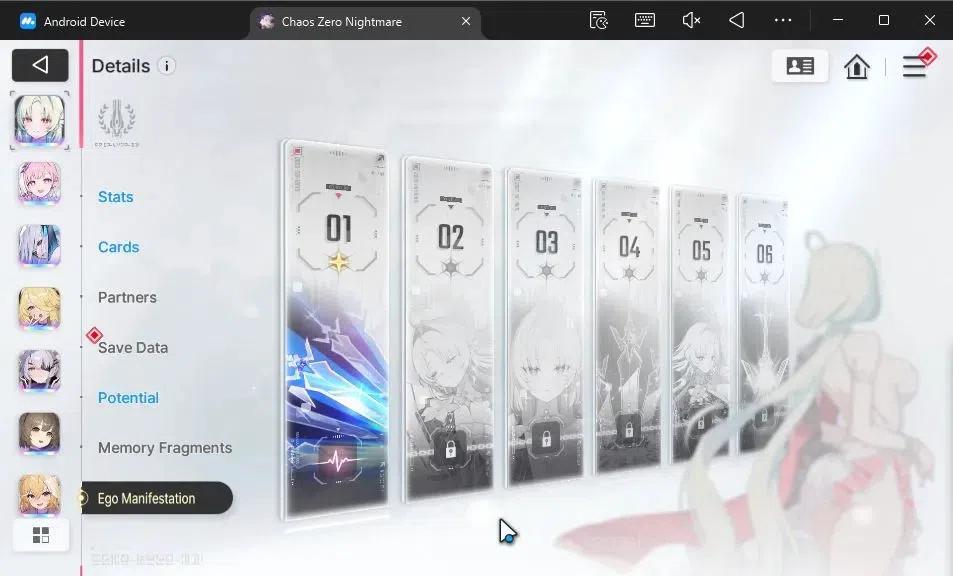Click the emulator back triangle icon
Image resolution: width=953 pixels, height=576 pixels.
pos(737,20)
